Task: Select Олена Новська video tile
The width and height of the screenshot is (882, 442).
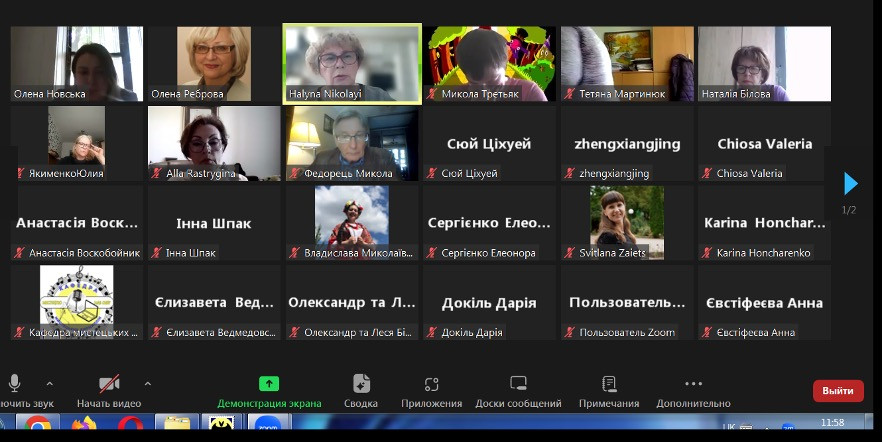Action: [x=77, y=64]
